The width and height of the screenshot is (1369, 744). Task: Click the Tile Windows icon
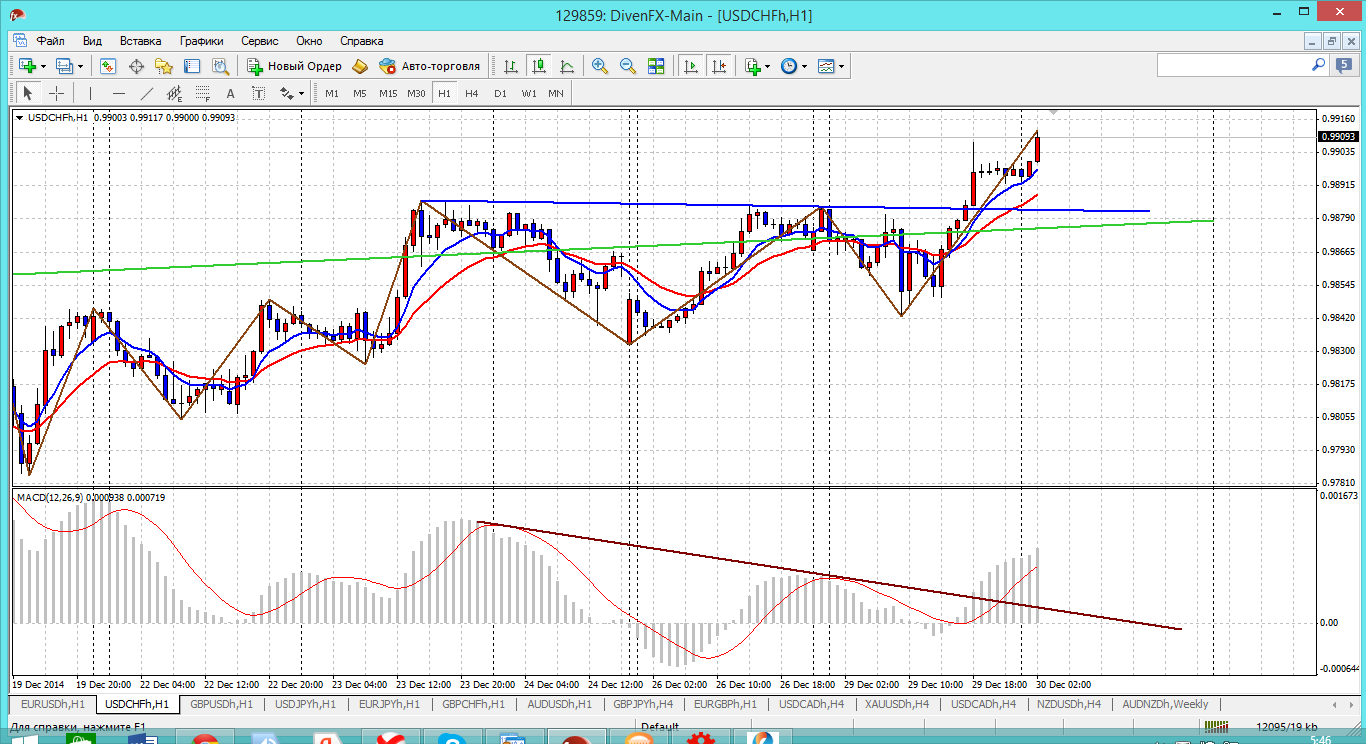pos(656,66)
